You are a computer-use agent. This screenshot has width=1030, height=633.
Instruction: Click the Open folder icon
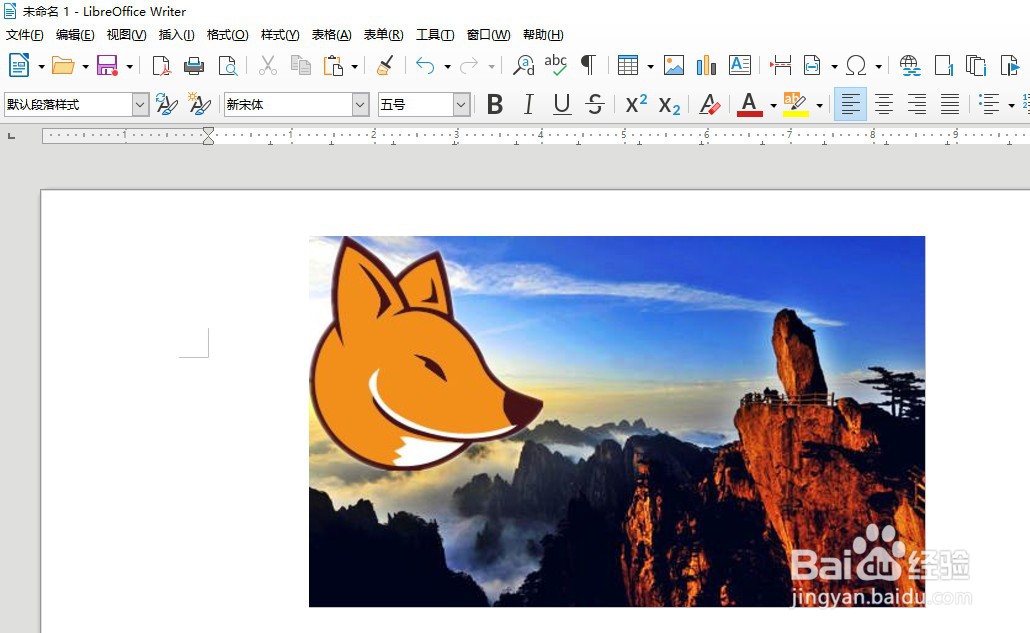coord(63,66)
